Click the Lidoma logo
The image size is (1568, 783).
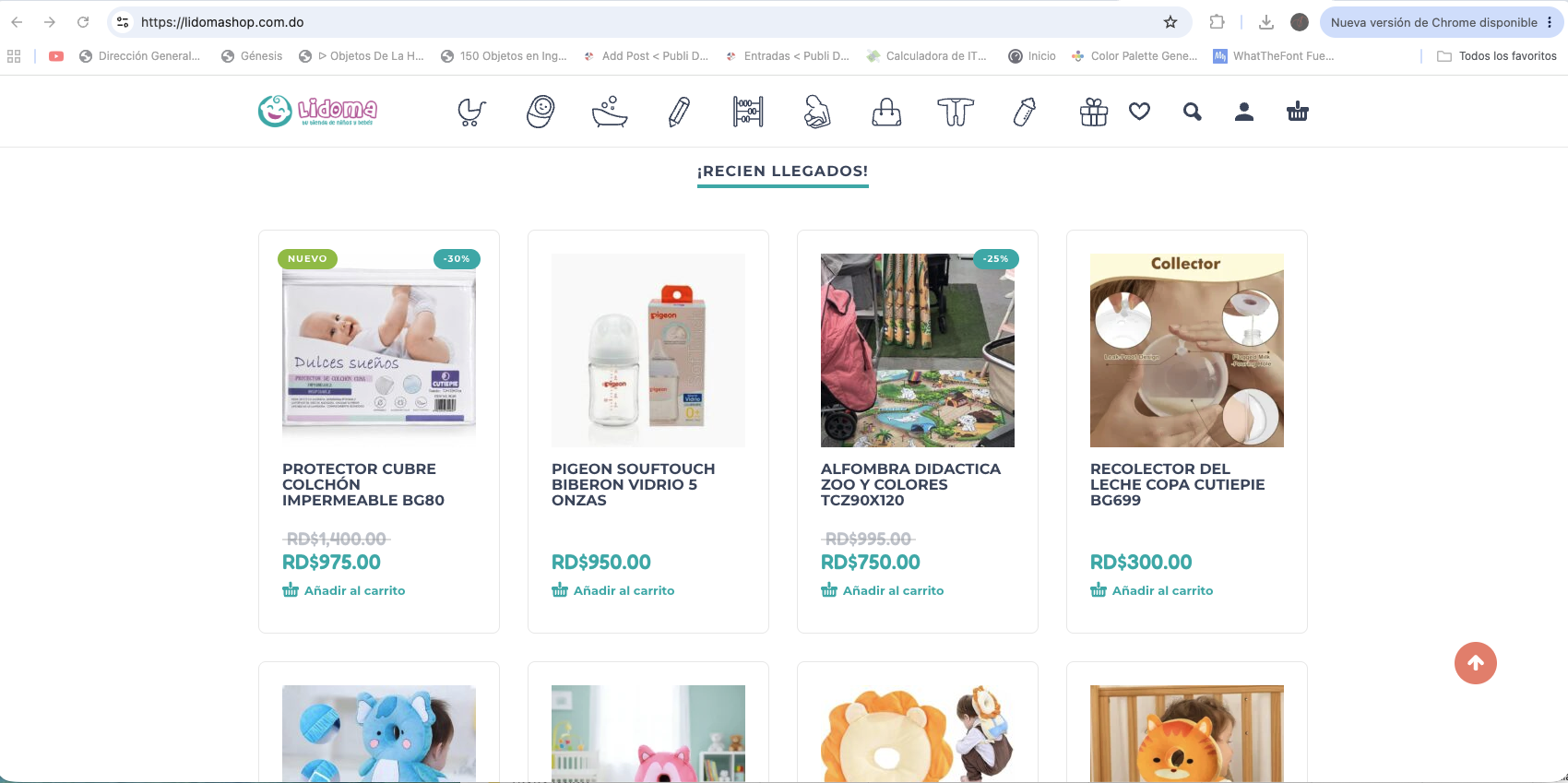point(317,111)
